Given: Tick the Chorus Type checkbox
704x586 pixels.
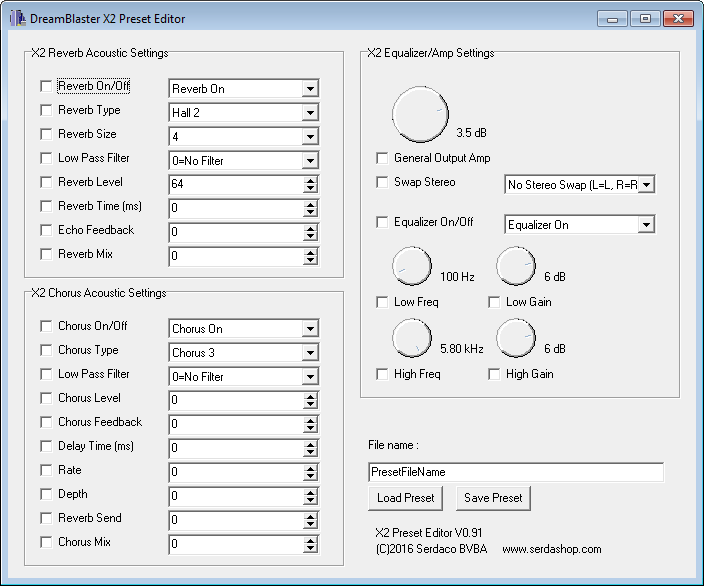Looking at the screenshot, I should click(46, 350).
